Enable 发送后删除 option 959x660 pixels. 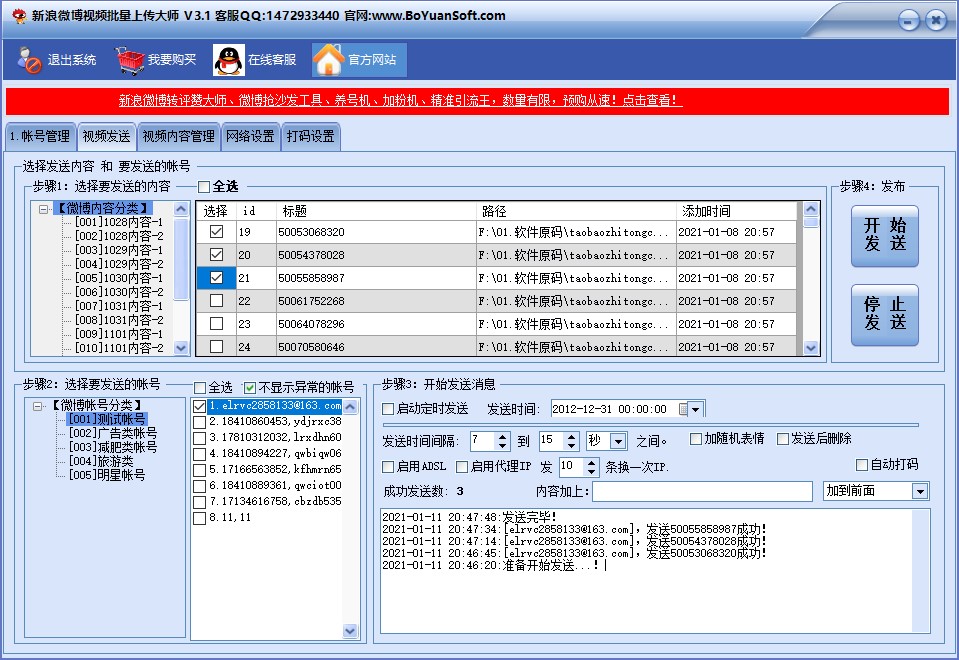pyautogui.click(x=782, y=439)
